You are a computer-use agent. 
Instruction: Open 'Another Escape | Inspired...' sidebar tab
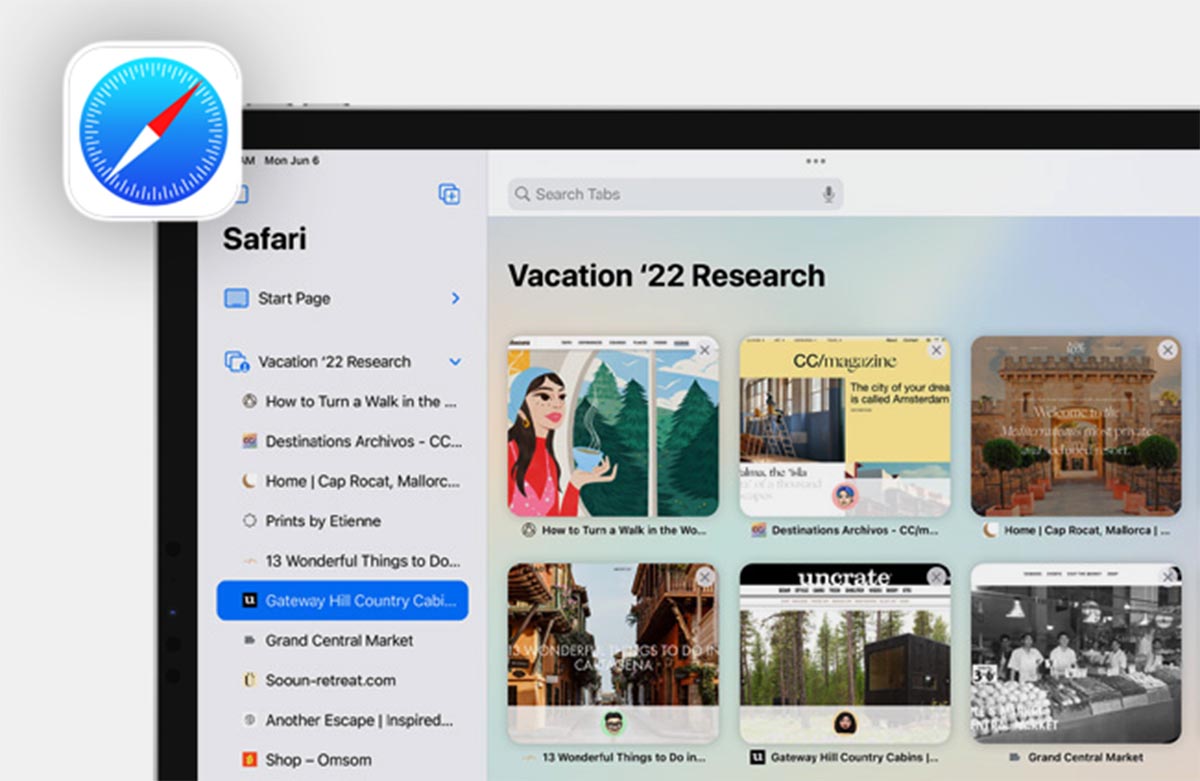tap(343, 720)
